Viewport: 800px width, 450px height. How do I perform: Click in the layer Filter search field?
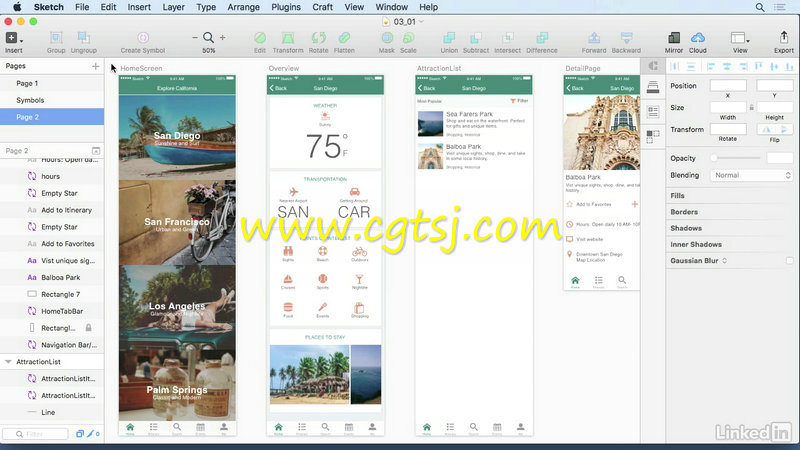35,434
